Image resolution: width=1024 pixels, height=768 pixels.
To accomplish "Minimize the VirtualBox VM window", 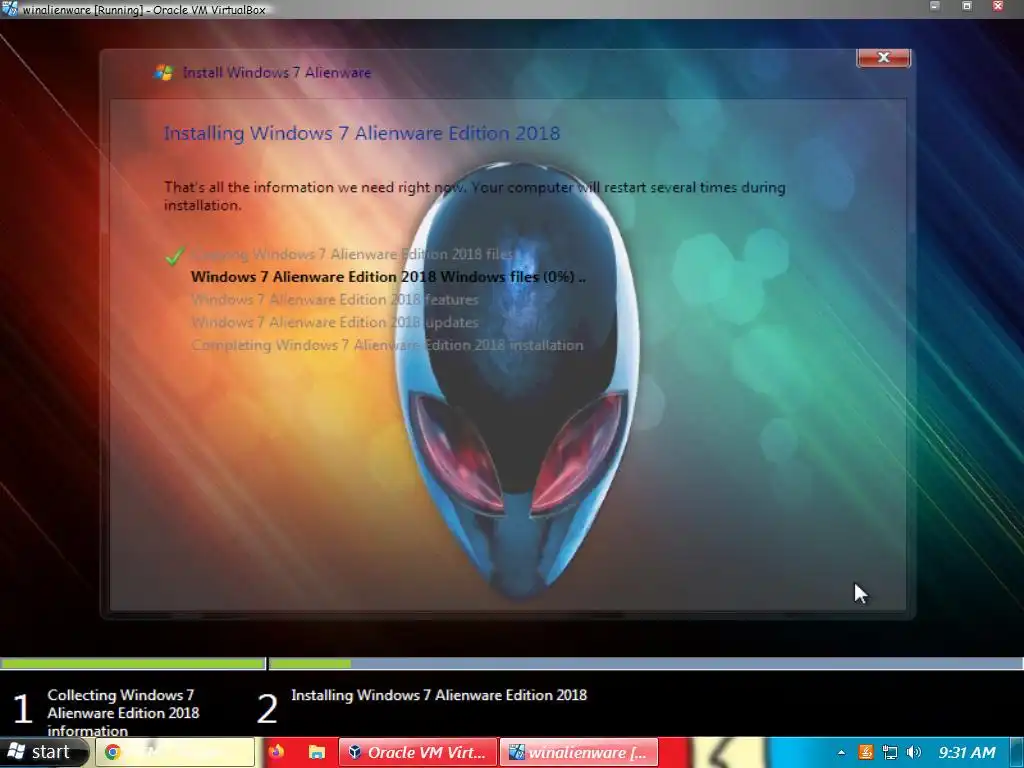I will point(935,6).
